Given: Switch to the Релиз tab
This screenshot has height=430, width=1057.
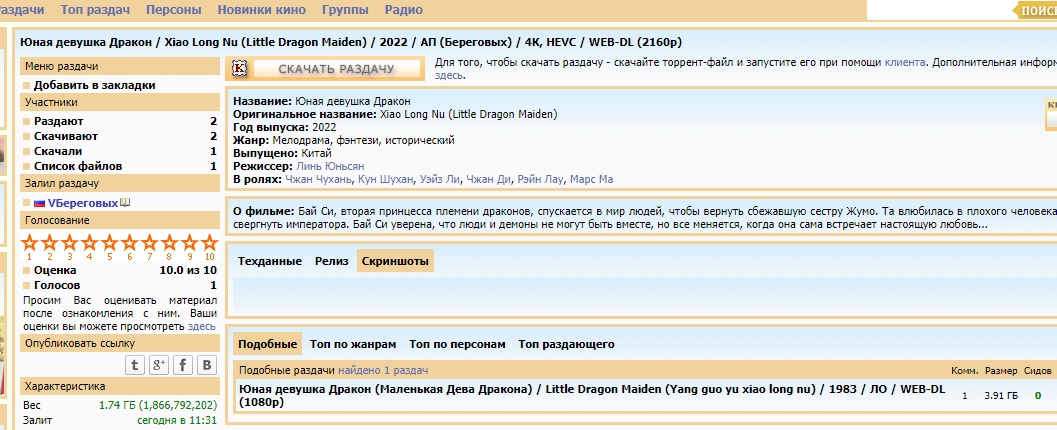Looking at the screenshot, I should point(332,261).
